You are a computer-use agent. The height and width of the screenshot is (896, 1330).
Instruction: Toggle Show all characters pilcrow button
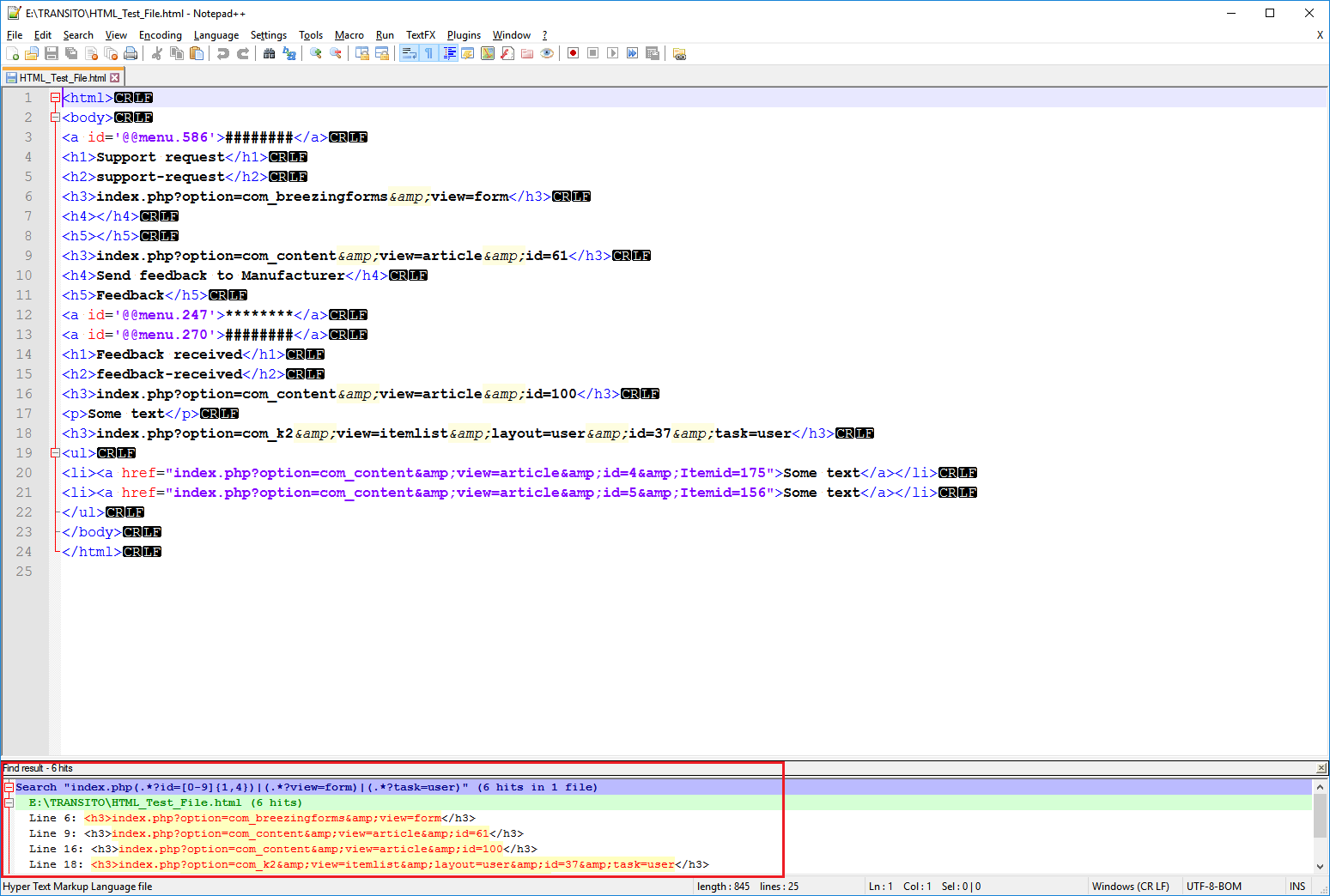click(428, 53)
